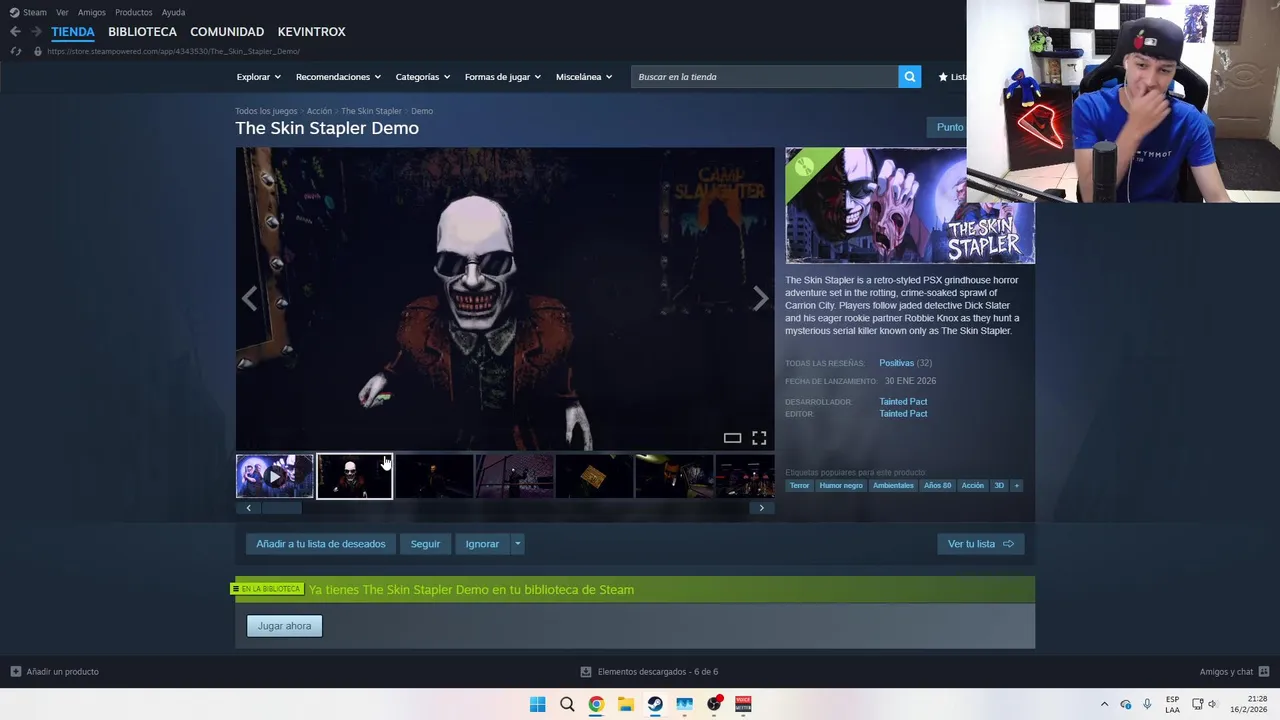Screen dimensions: 1280x720
Task: Open the Recomendaciones dropdown menu
Action: click(338, 77)
